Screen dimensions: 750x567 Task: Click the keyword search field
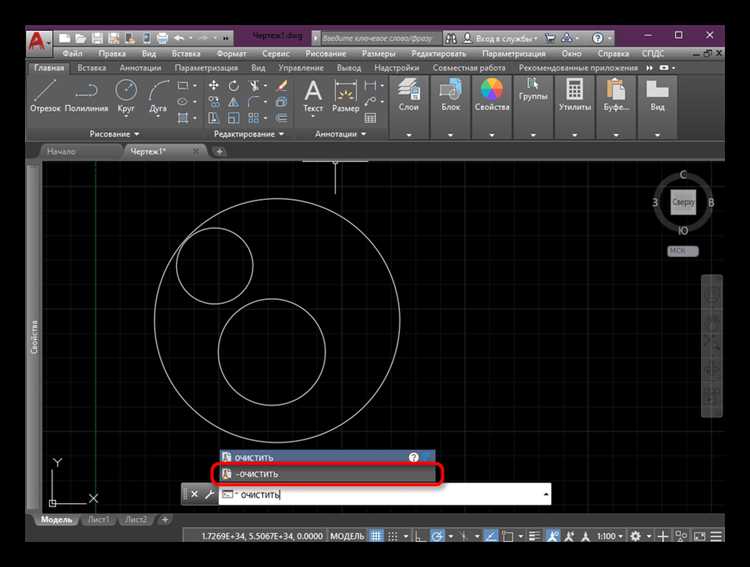coord(381,38)
